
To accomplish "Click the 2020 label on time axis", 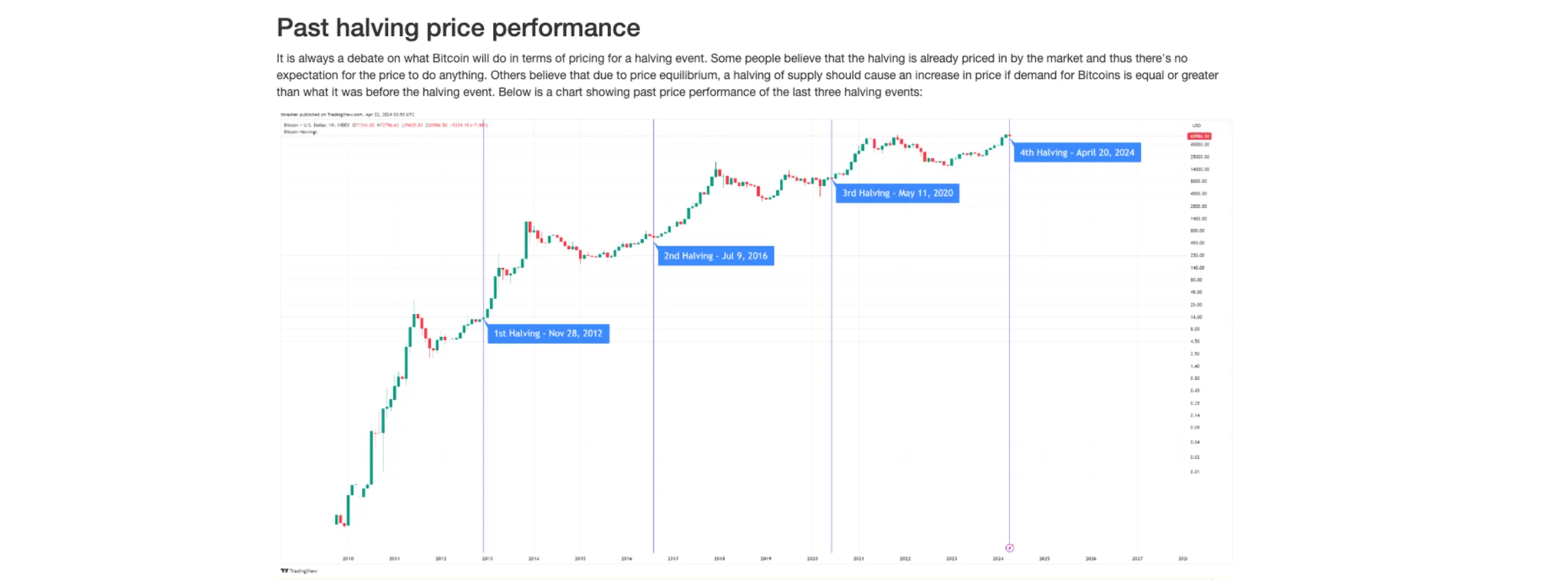I will pyautogui.click(x=812, y=559).
